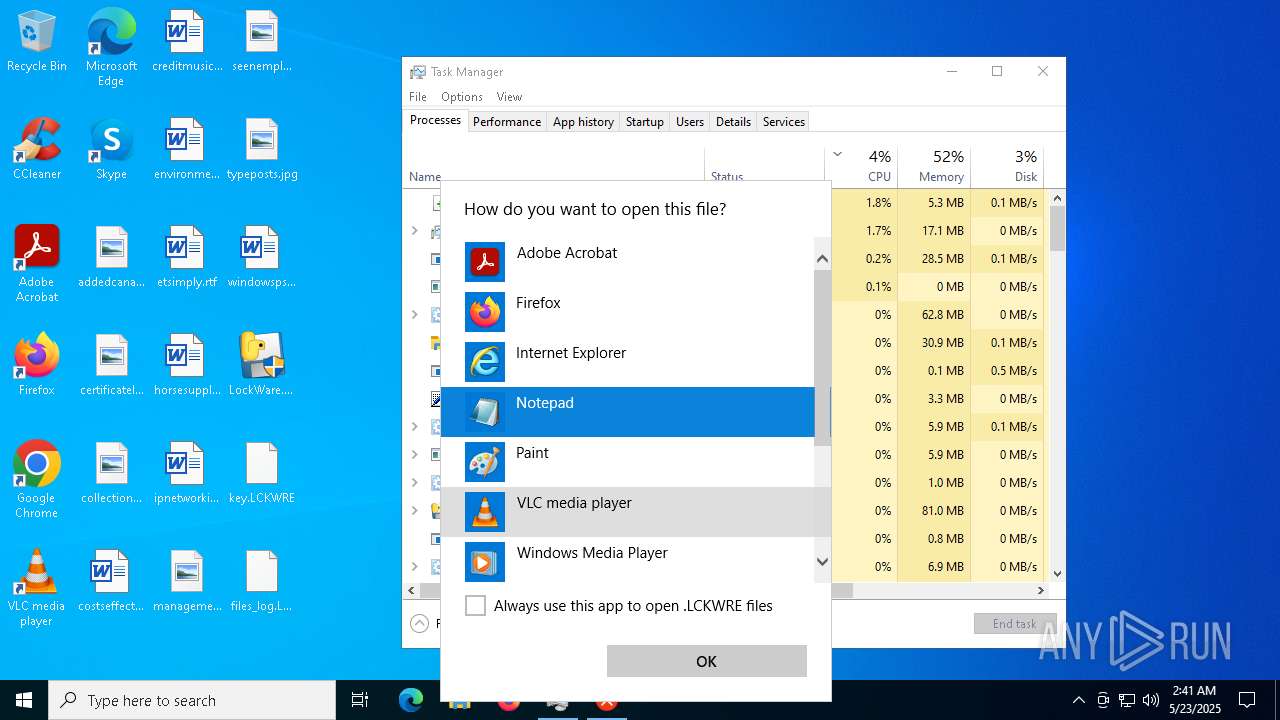Click Task Manager vertical scrollbar down arrow

coord(1057,574)
